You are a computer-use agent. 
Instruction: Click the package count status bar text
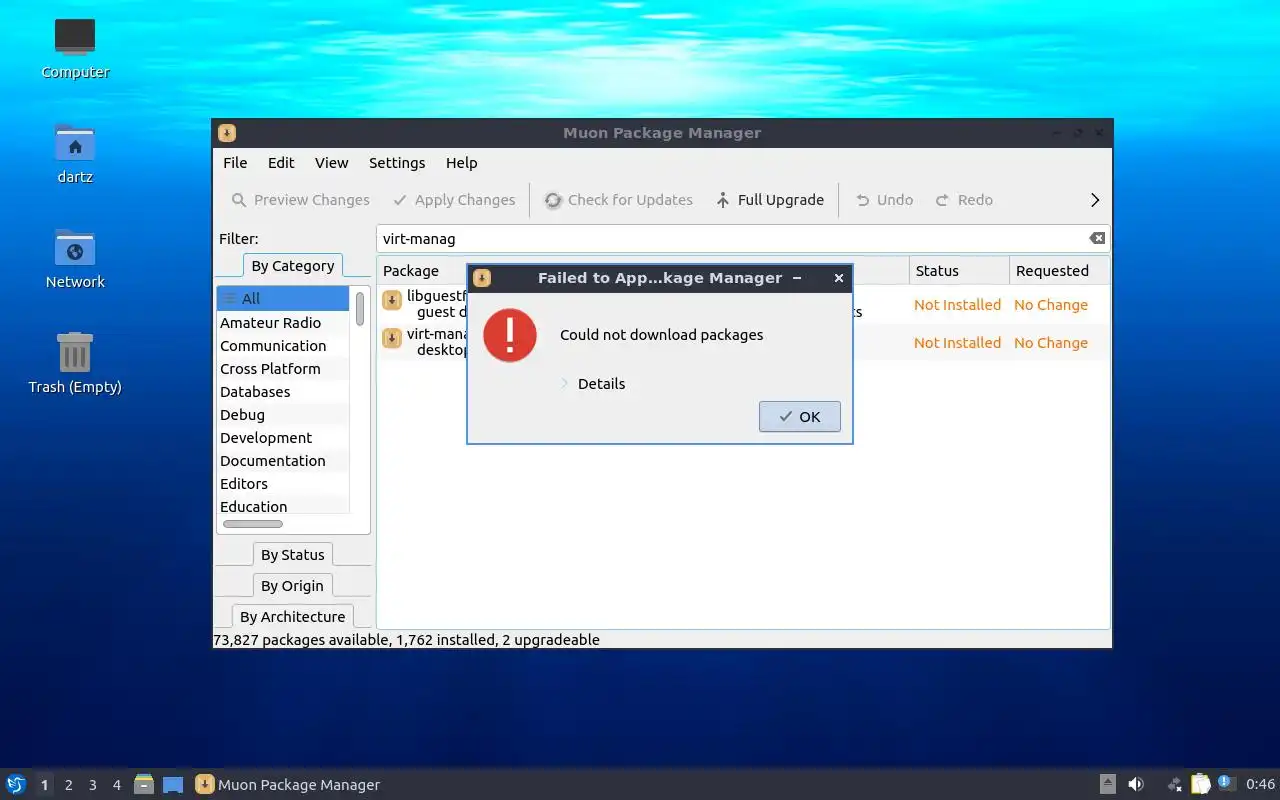pyautogui.click(x=407, y=640)
